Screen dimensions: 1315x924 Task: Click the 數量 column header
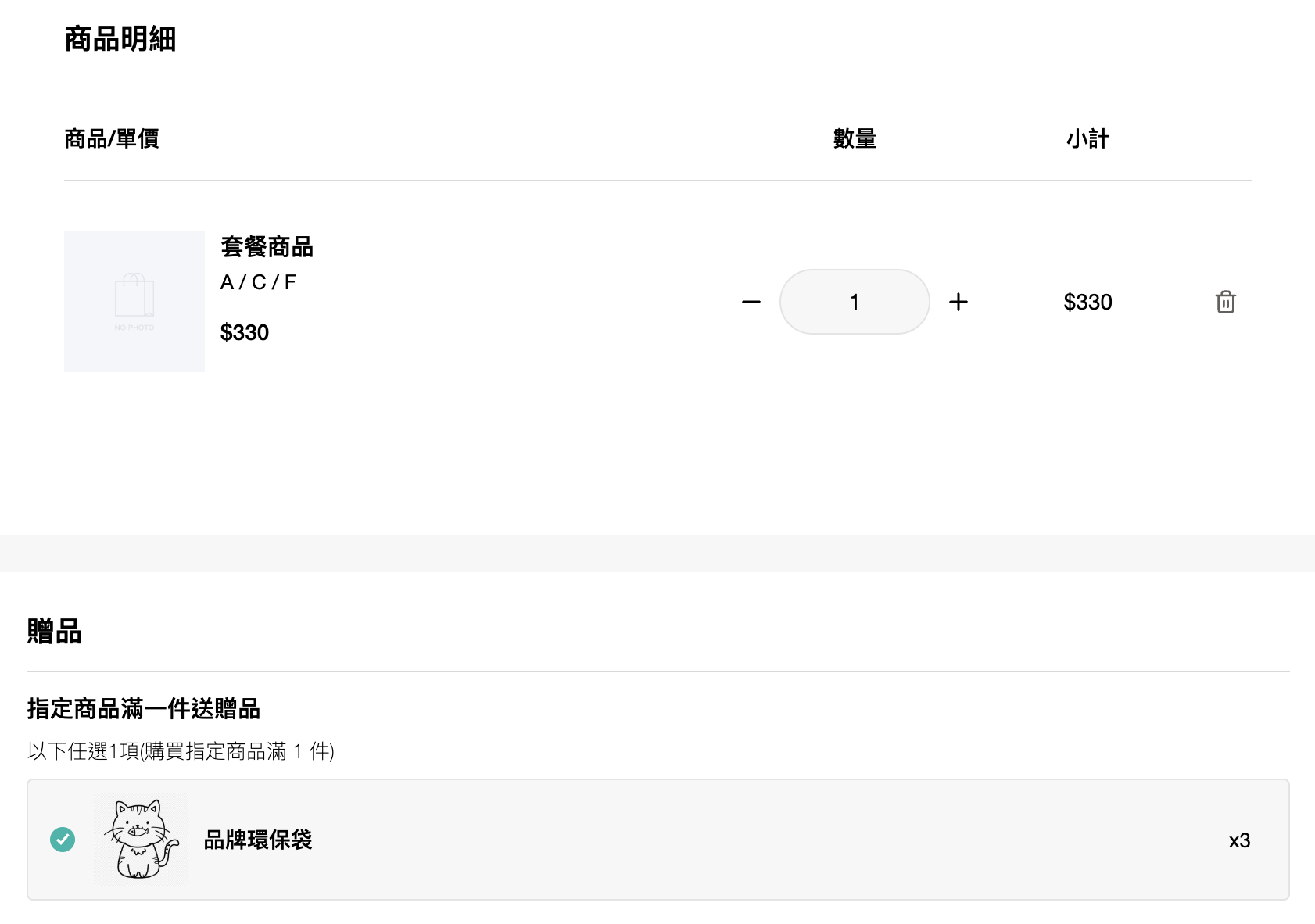coord(855,138)
